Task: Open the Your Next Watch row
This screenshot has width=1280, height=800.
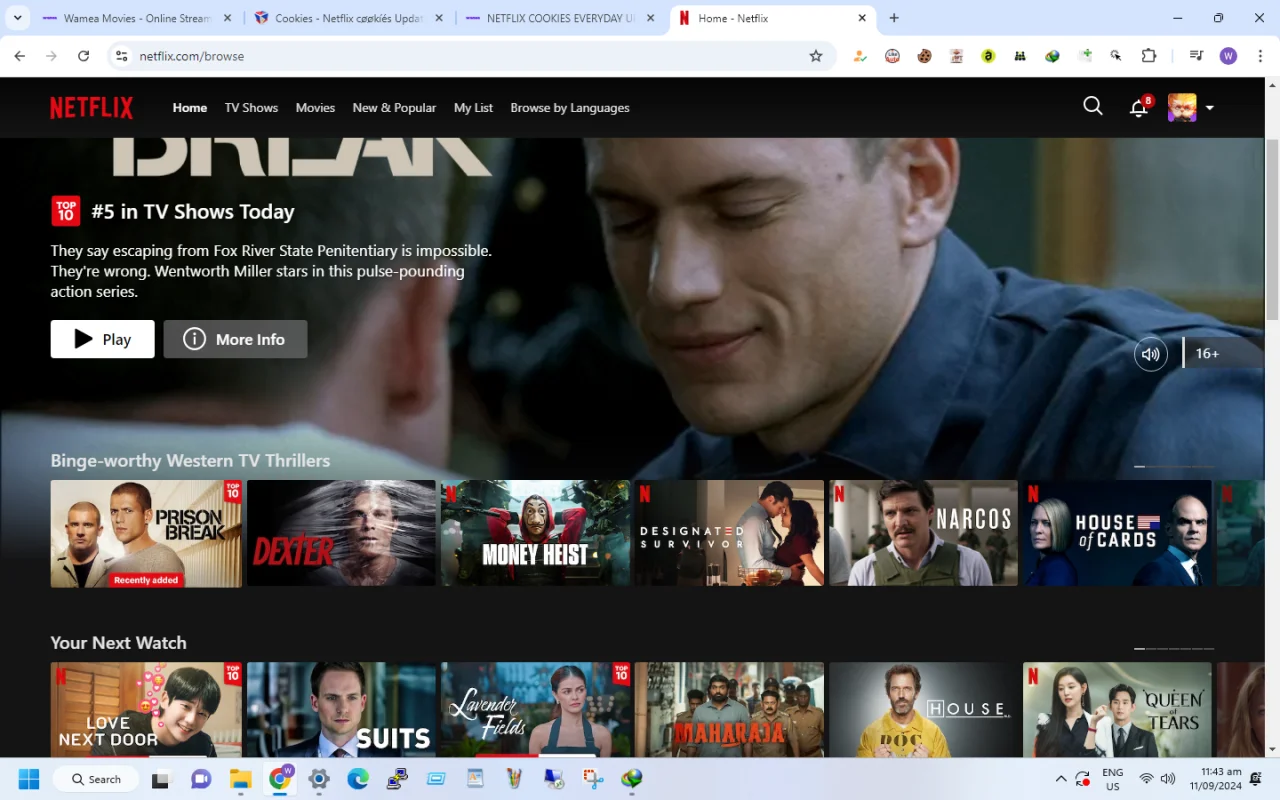Action: click(x=118, y=643)
